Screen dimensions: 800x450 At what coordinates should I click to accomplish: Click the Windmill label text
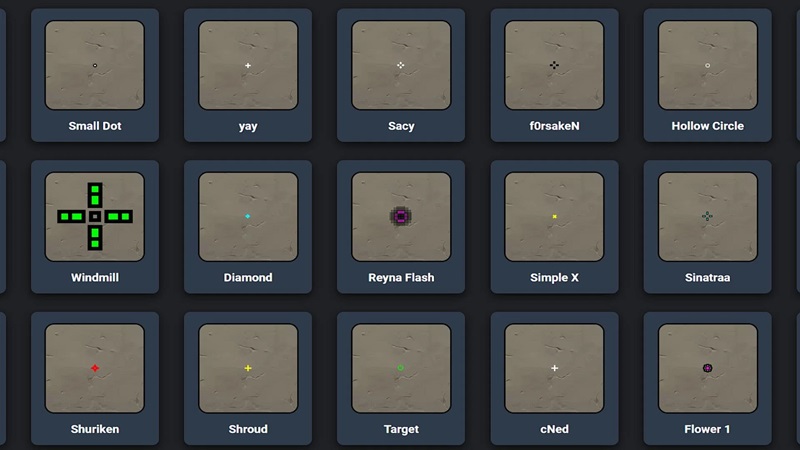click(x=95, y=278)
